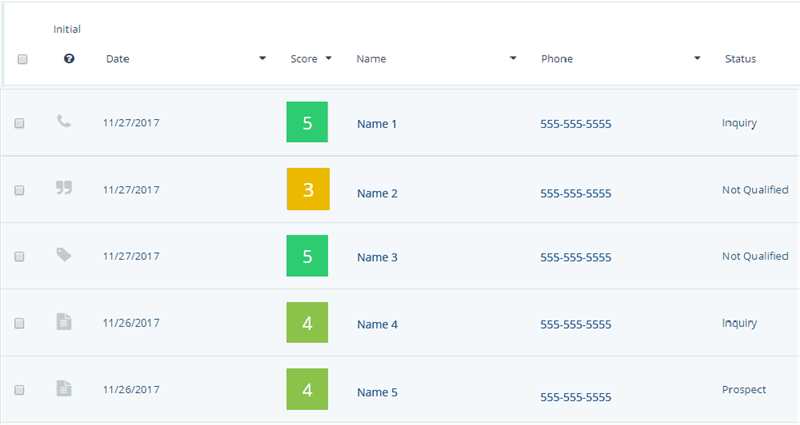
Task: Click the quote icon in the Name 2 row
Action: click(64, 187)
